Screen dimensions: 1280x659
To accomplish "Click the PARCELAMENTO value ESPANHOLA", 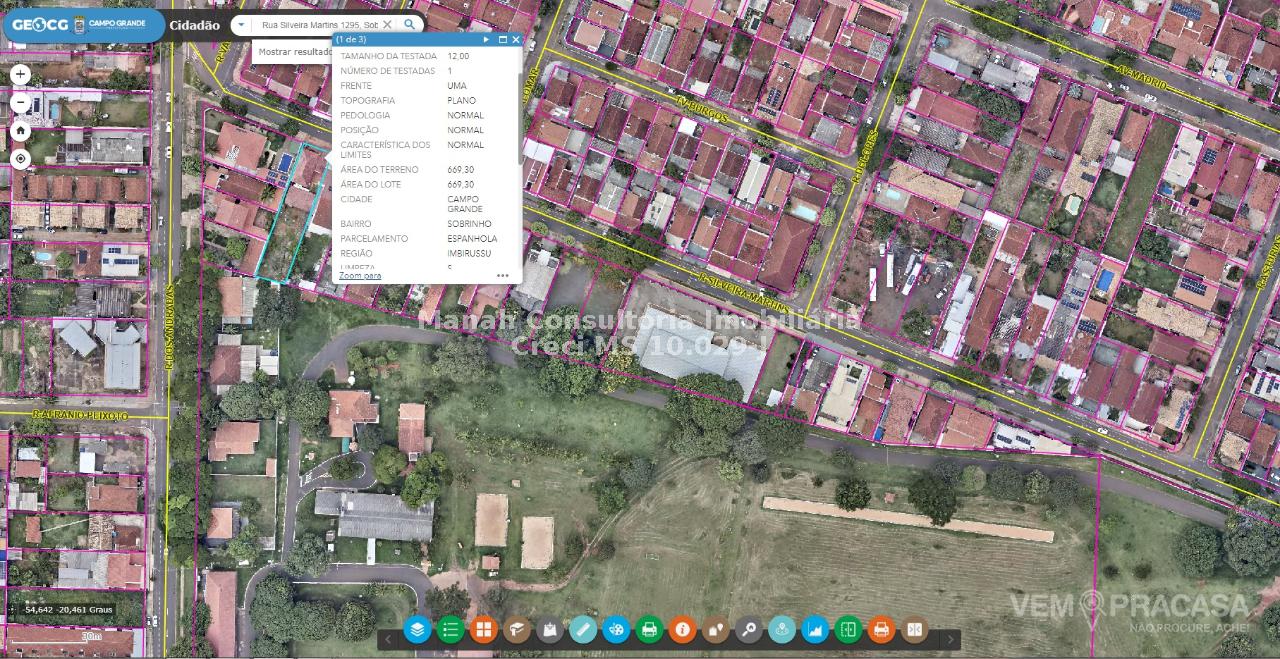I will (x=472, y=239).
